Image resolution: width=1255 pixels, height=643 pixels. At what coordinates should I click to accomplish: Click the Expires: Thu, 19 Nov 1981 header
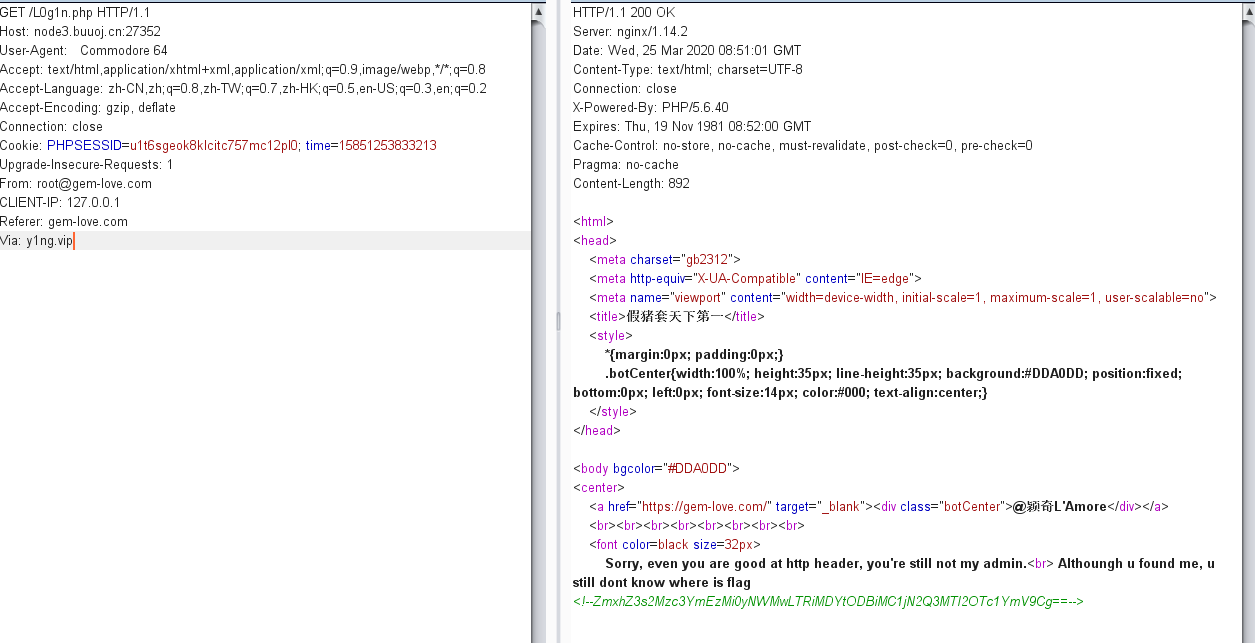click(692, 127)
